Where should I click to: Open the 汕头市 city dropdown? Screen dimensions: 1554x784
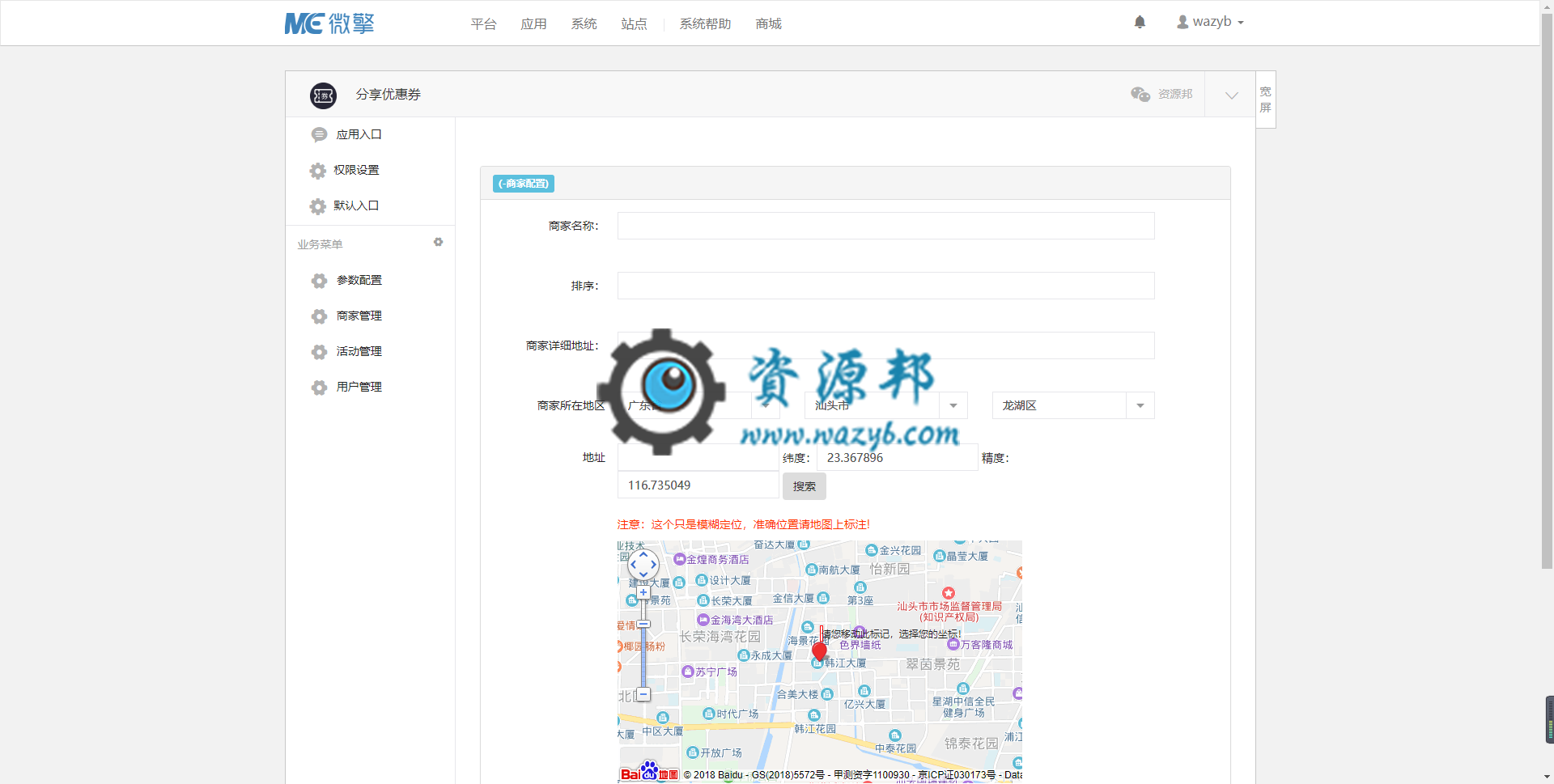[x=885, y=405]
